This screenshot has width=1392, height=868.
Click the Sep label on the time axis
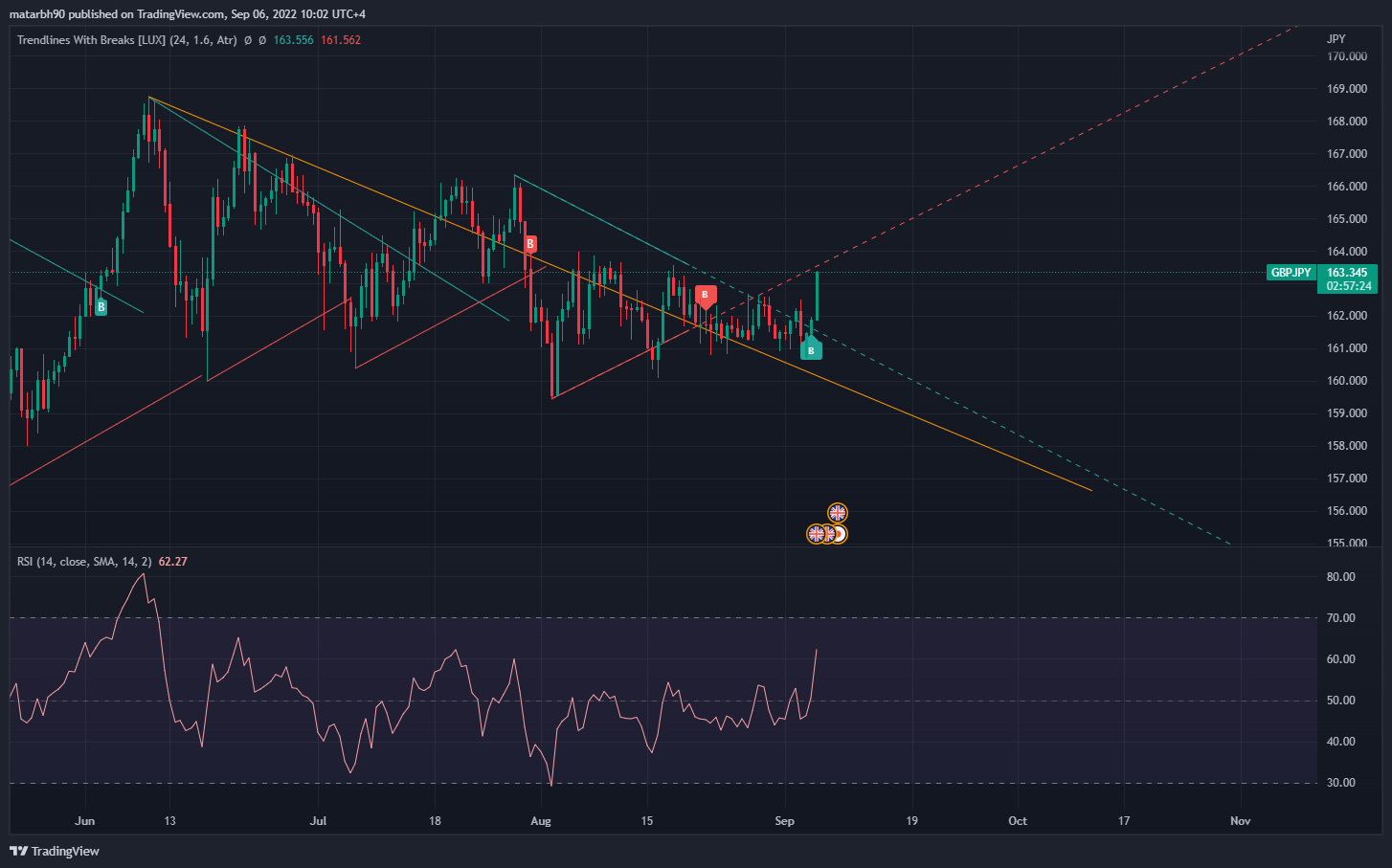click(785, 821)
